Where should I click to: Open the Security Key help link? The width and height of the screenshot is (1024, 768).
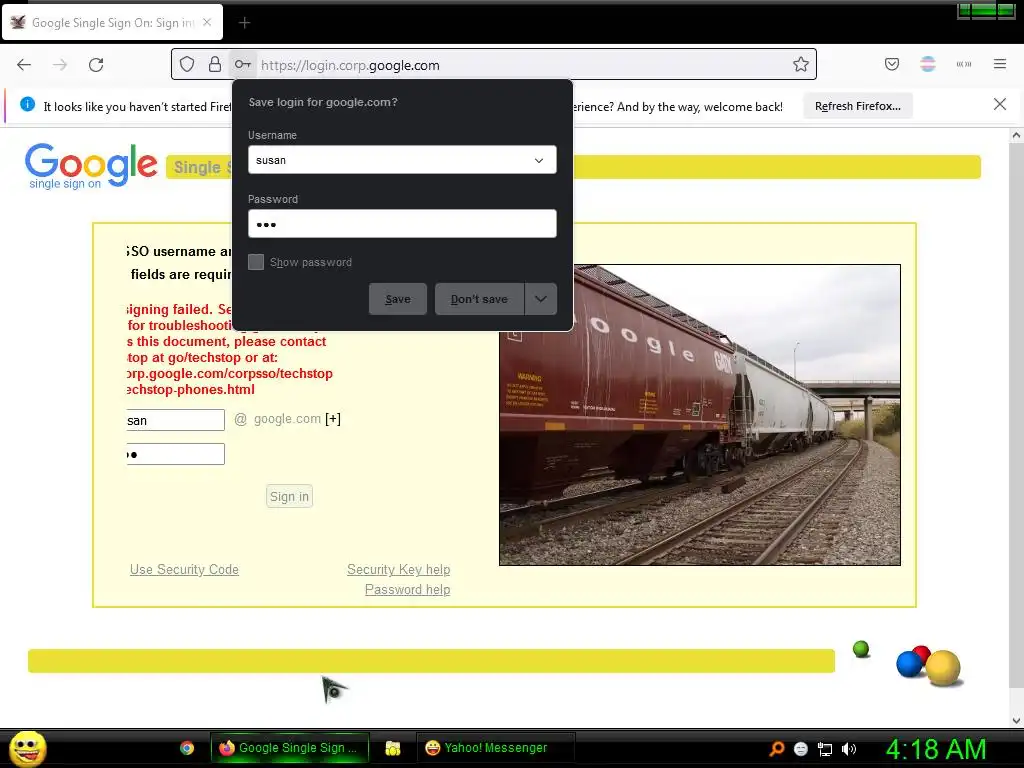point(398,569)
